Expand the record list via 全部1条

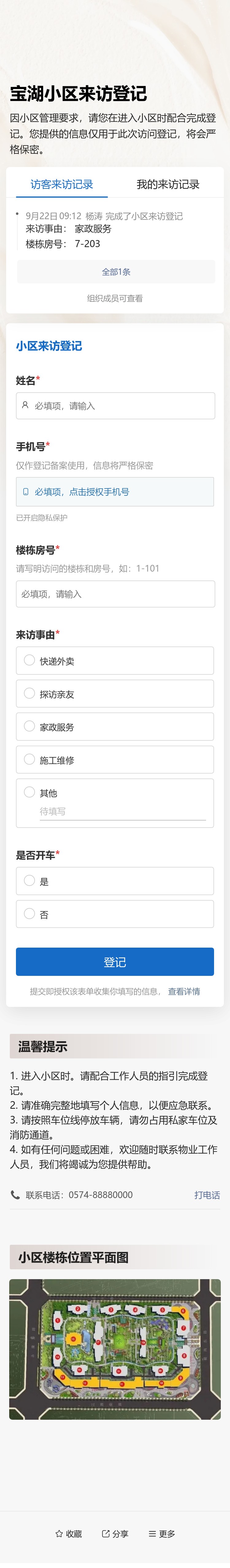pyautogui.click(x=115, y=272)
